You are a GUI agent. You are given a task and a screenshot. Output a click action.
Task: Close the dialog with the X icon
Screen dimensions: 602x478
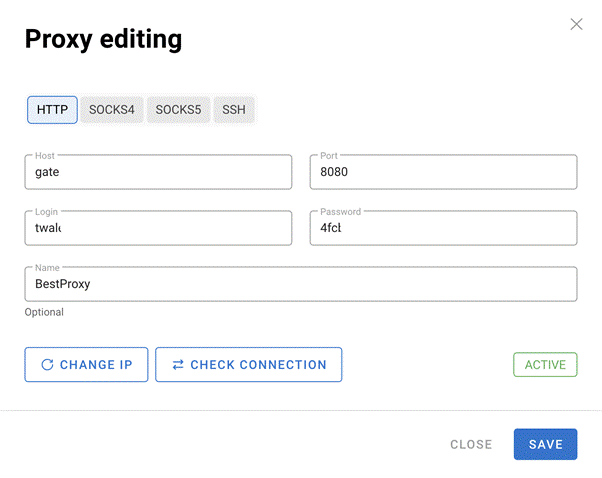coord(576,24)
